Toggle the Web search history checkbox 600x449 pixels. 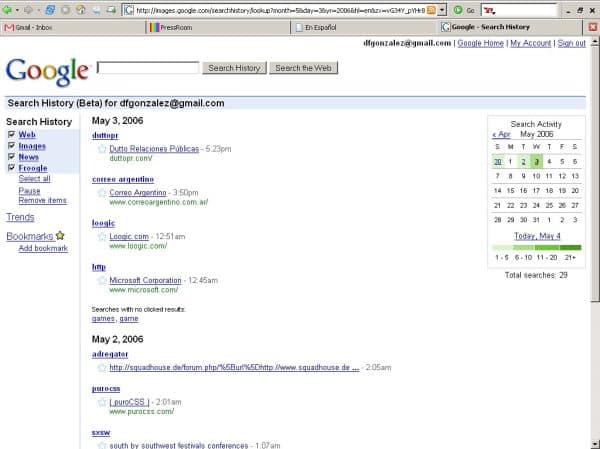pos(11,134)
